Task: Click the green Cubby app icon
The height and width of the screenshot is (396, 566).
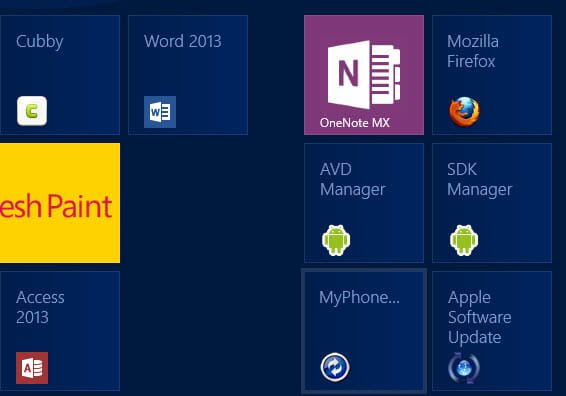Action: 32,111
